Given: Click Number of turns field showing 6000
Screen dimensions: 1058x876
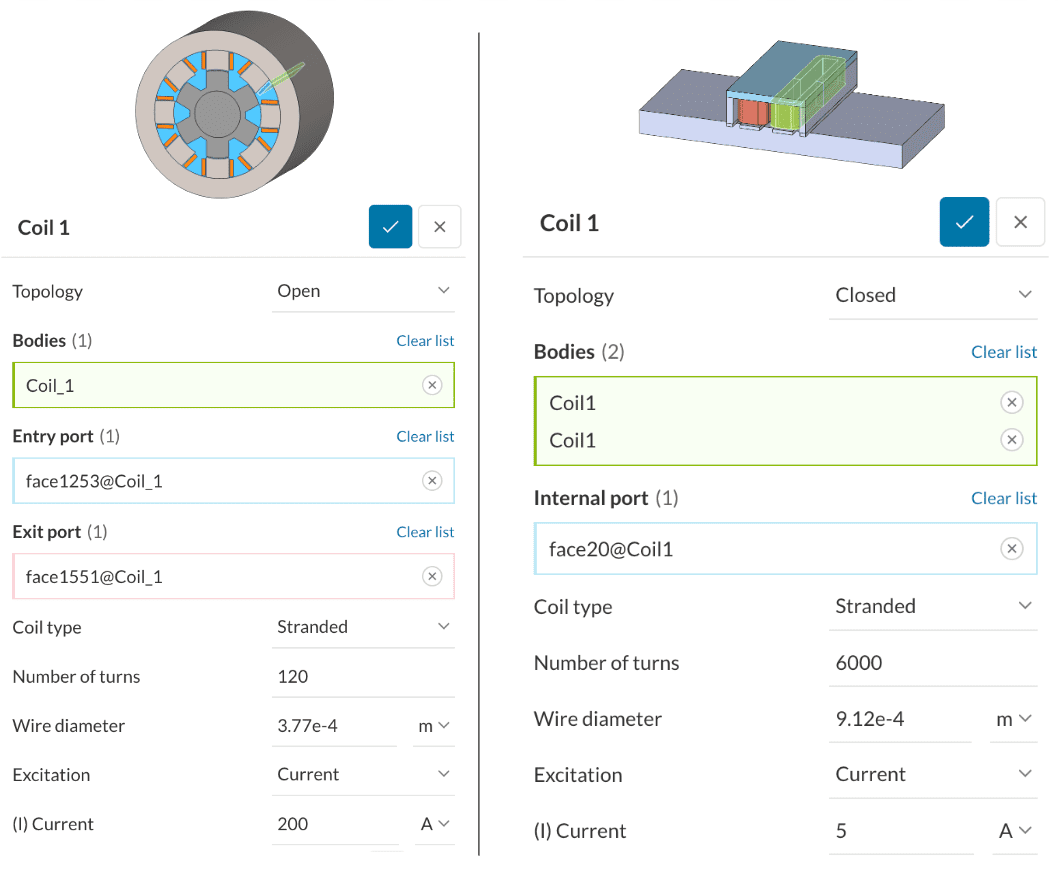Looking at the screenshot, I should (x=932, y=663).
